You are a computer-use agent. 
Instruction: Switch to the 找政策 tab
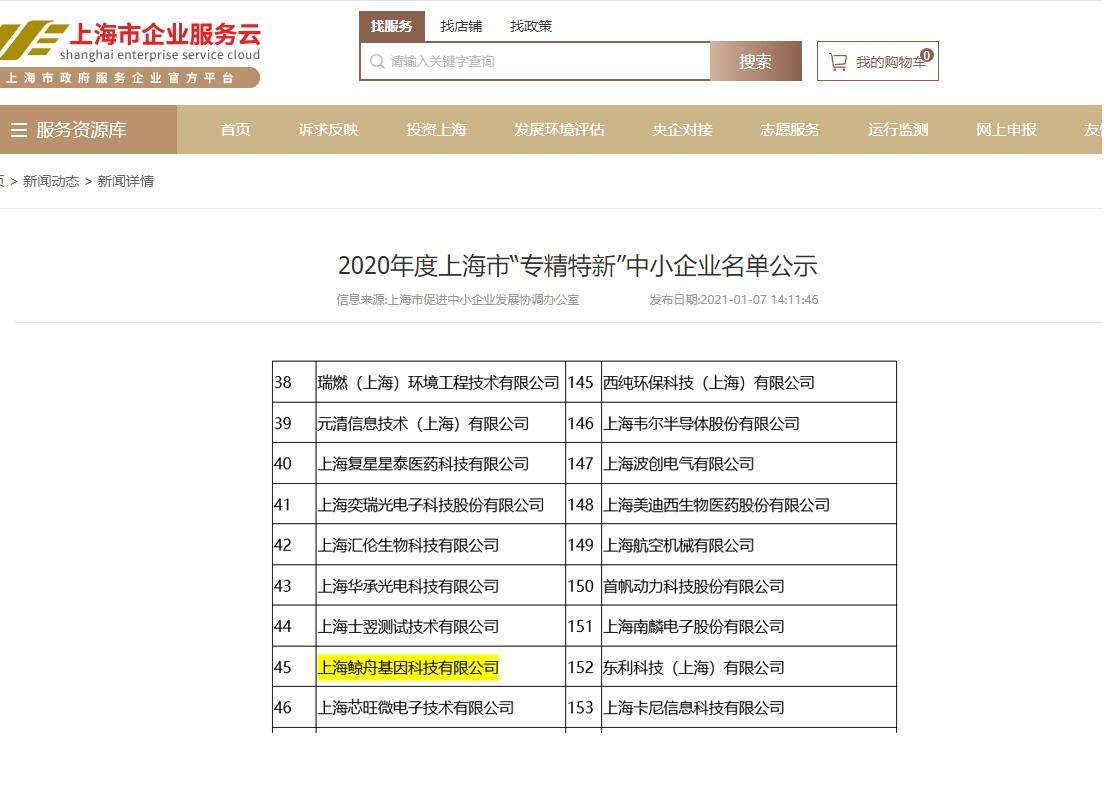tap(530, 26)
